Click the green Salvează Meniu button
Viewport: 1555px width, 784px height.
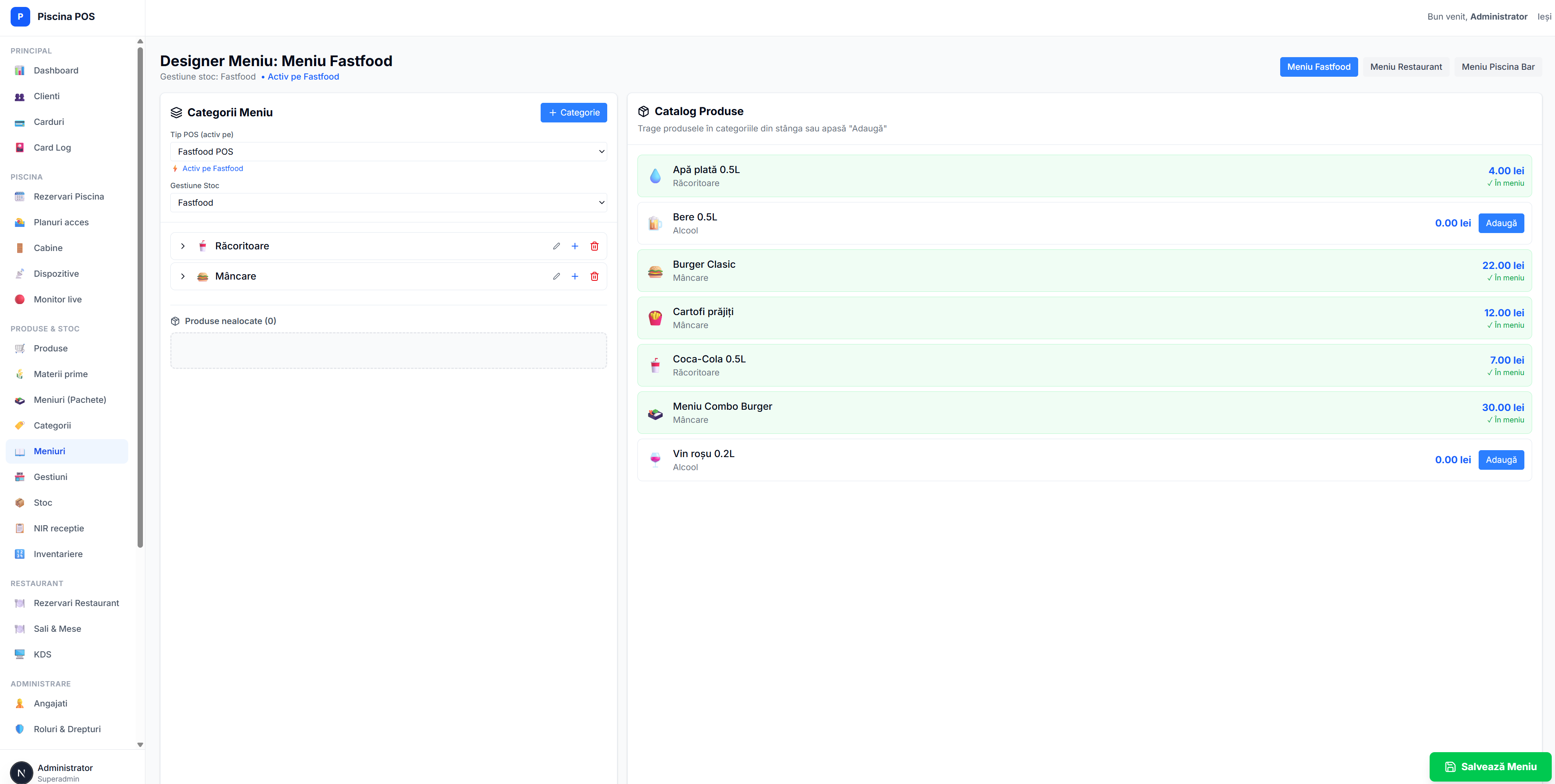click(1490, 766)
